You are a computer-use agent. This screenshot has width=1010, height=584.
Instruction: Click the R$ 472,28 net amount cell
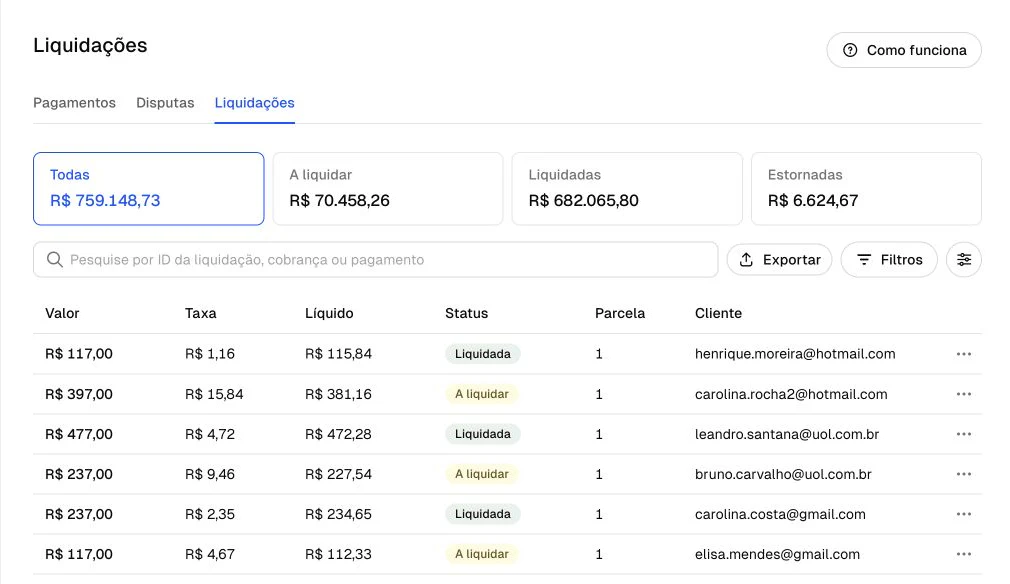tap(338, 434)
